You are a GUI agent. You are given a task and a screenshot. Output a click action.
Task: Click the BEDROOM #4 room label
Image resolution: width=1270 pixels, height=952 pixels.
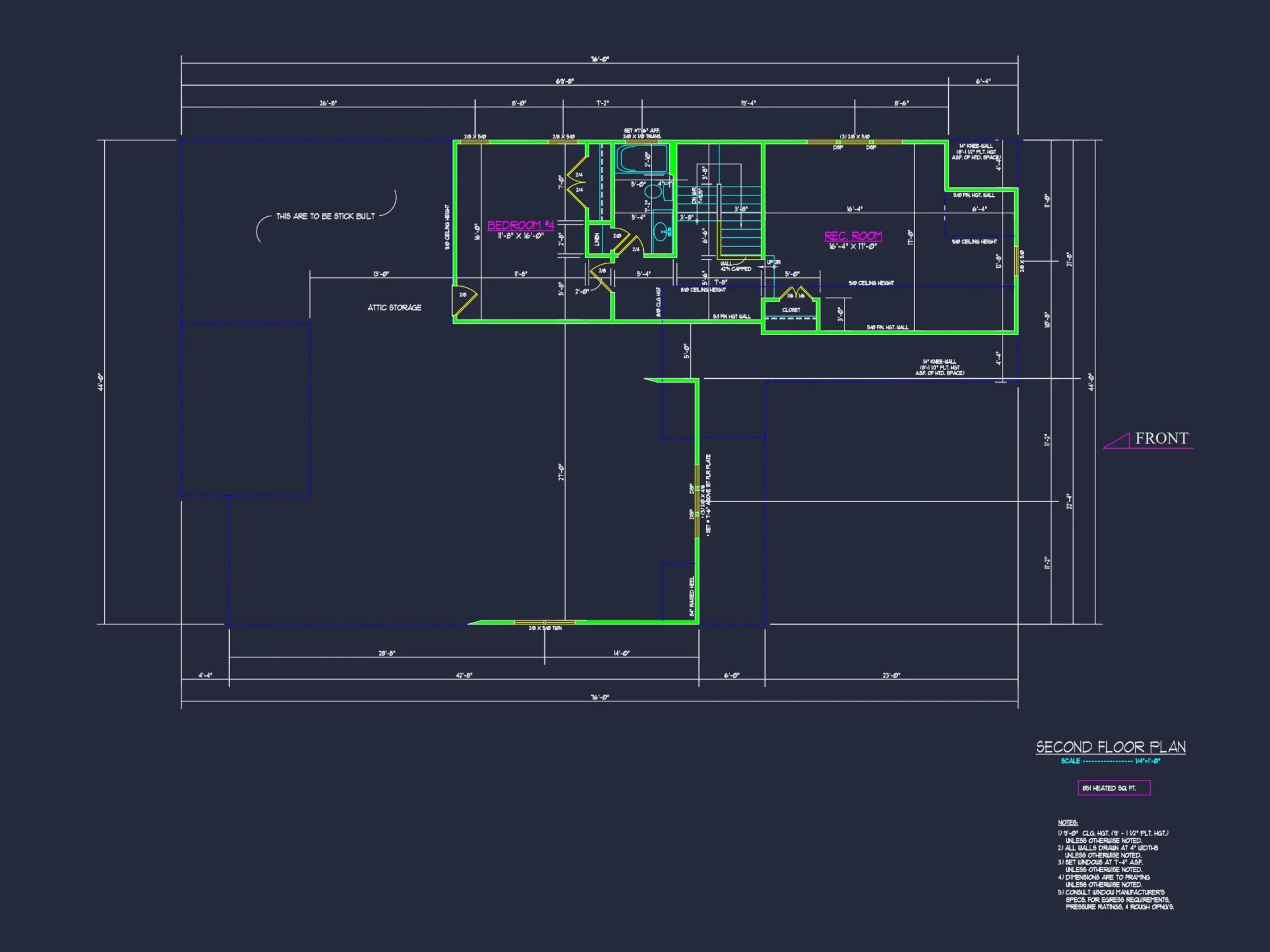[521, 224]
